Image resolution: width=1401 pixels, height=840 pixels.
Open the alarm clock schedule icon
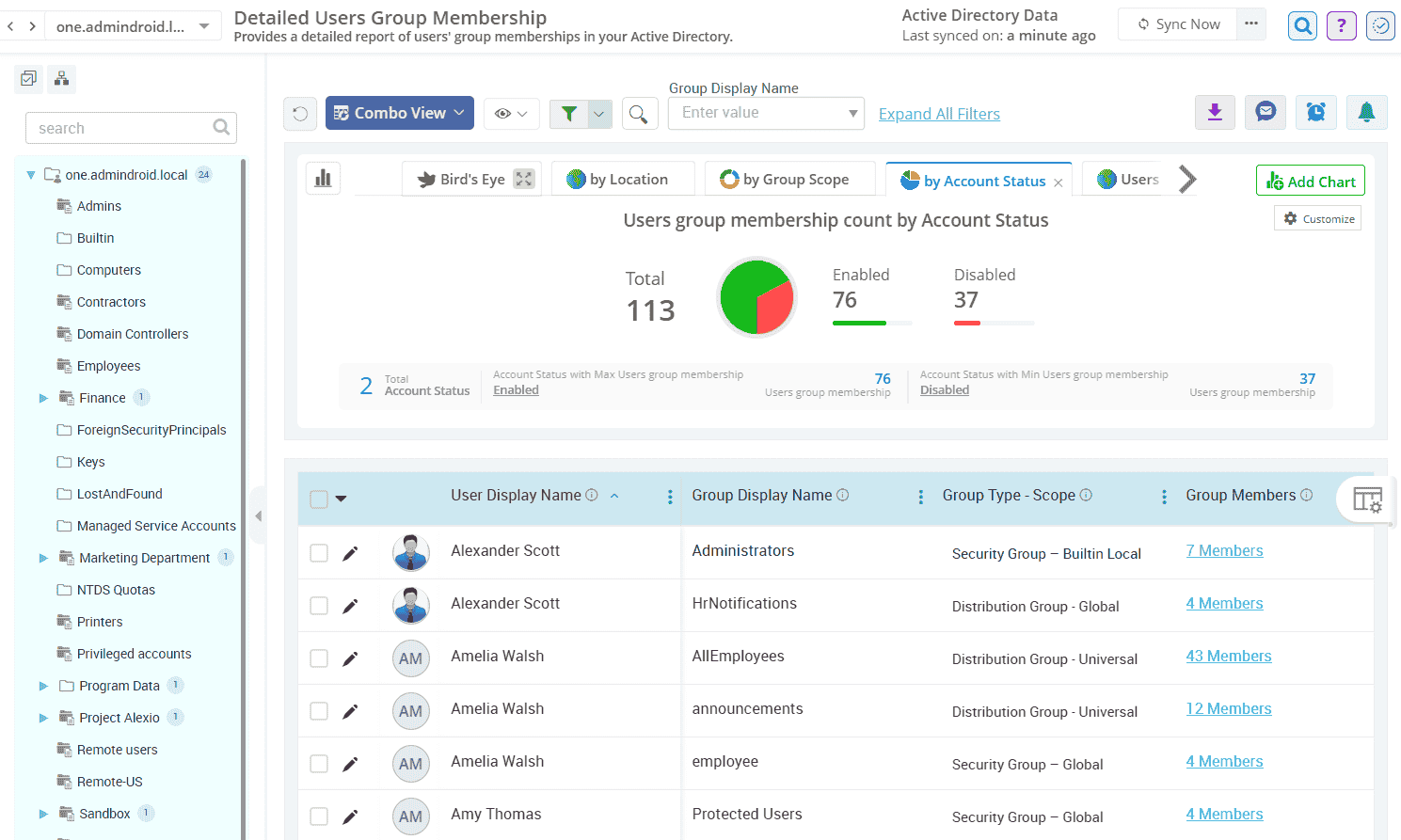click(x=1315, y=113)
